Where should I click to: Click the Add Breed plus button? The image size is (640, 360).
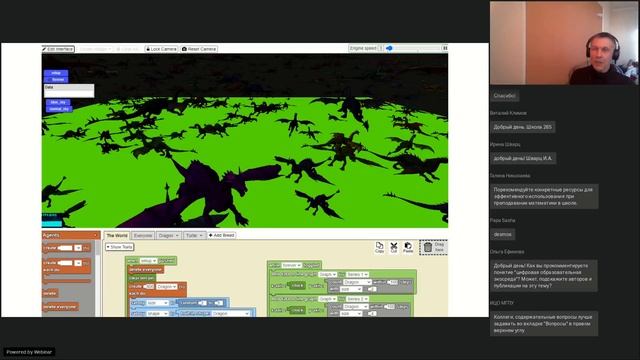(x=222, y=235)
